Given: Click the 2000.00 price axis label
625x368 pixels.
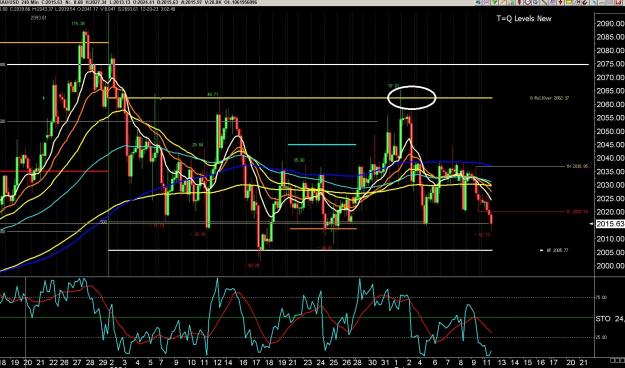Looking at the screenshot, I should tap(610, 266).
